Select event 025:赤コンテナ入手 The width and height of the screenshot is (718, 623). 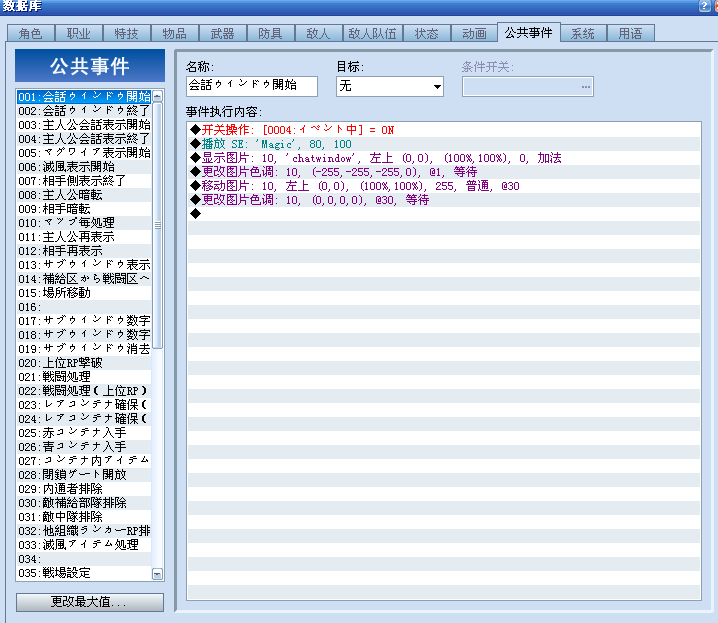pos(84,433)
